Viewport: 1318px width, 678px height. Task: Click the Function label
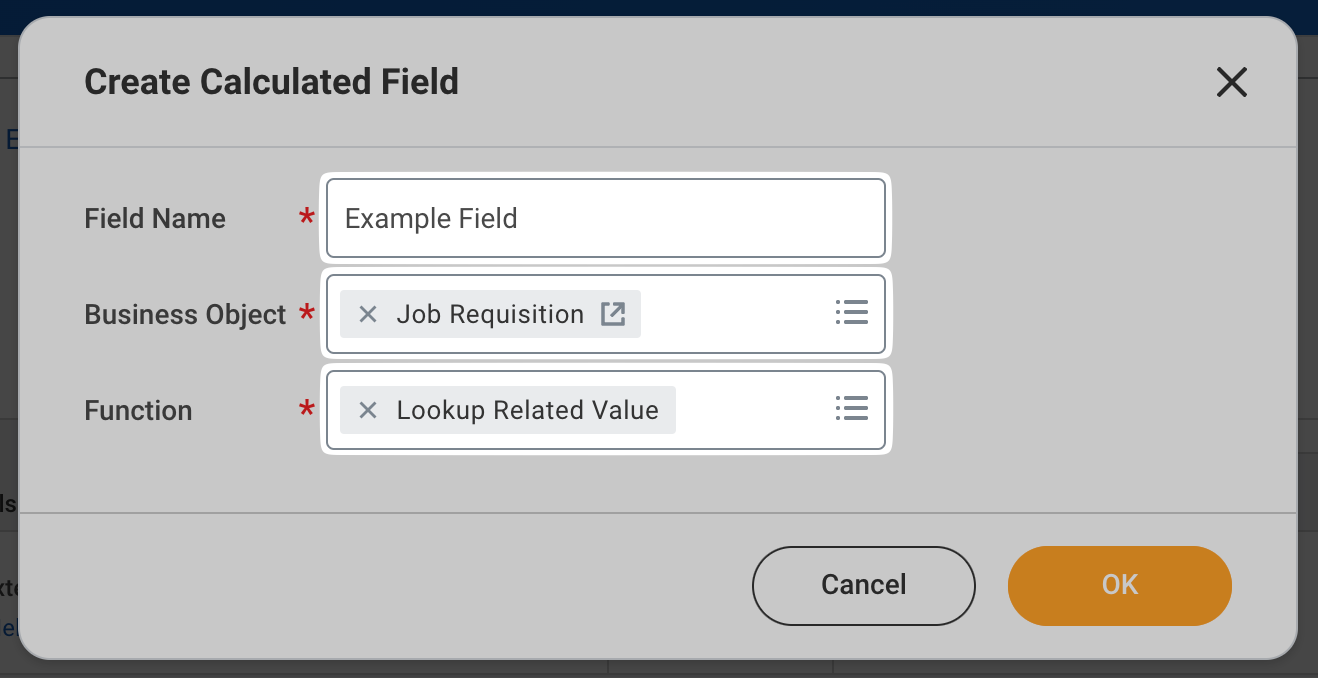pyautogui.click(x=138, y=411)
